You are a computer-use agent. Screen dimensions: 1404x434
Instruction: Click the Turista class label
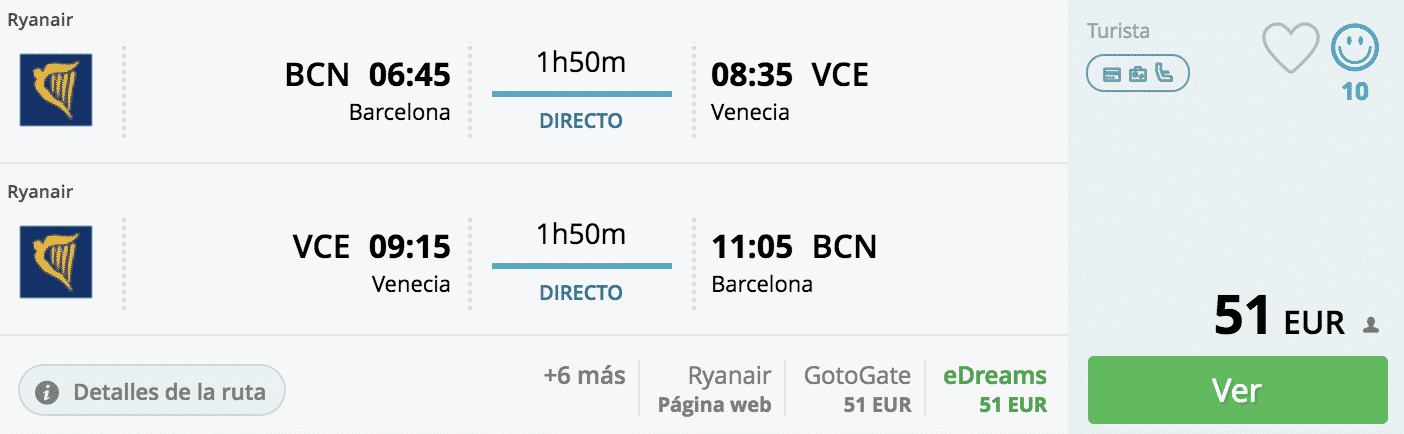(1118, 31)
